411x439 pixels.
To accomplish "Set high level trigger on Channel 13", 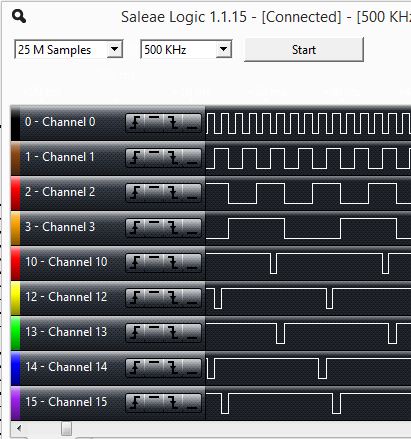I will coord(154,333).
